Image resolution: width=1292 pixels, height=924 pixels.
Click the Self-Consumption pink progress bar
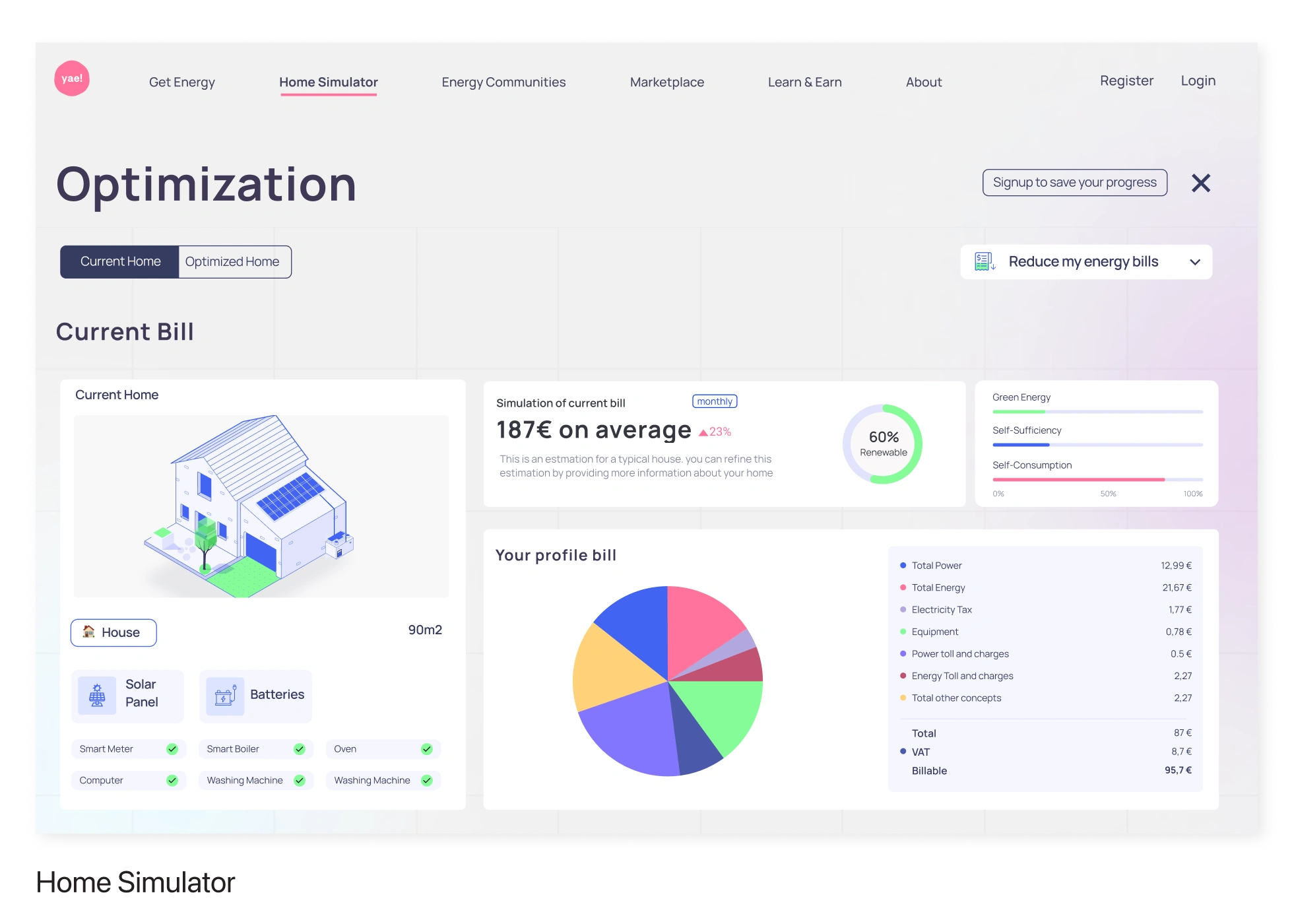[x=1078, y=480]
